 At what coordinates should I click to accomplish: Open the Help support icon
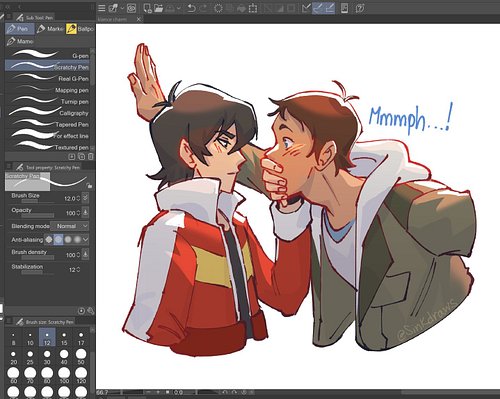point(360,8)
